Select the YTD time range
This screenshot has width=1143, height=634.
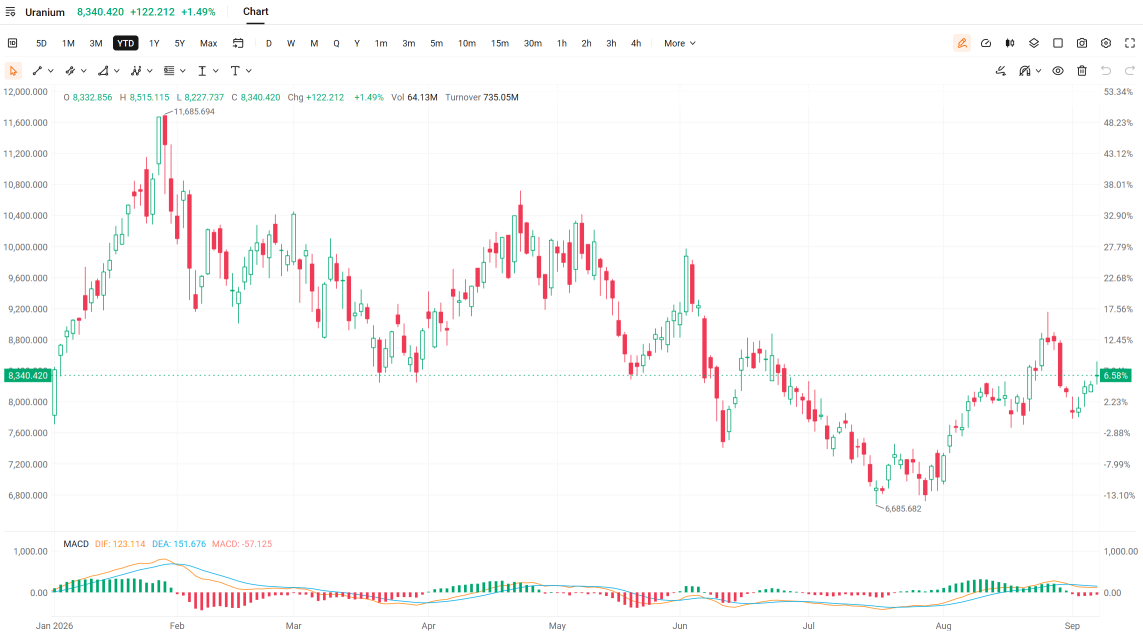click(125, 43)
